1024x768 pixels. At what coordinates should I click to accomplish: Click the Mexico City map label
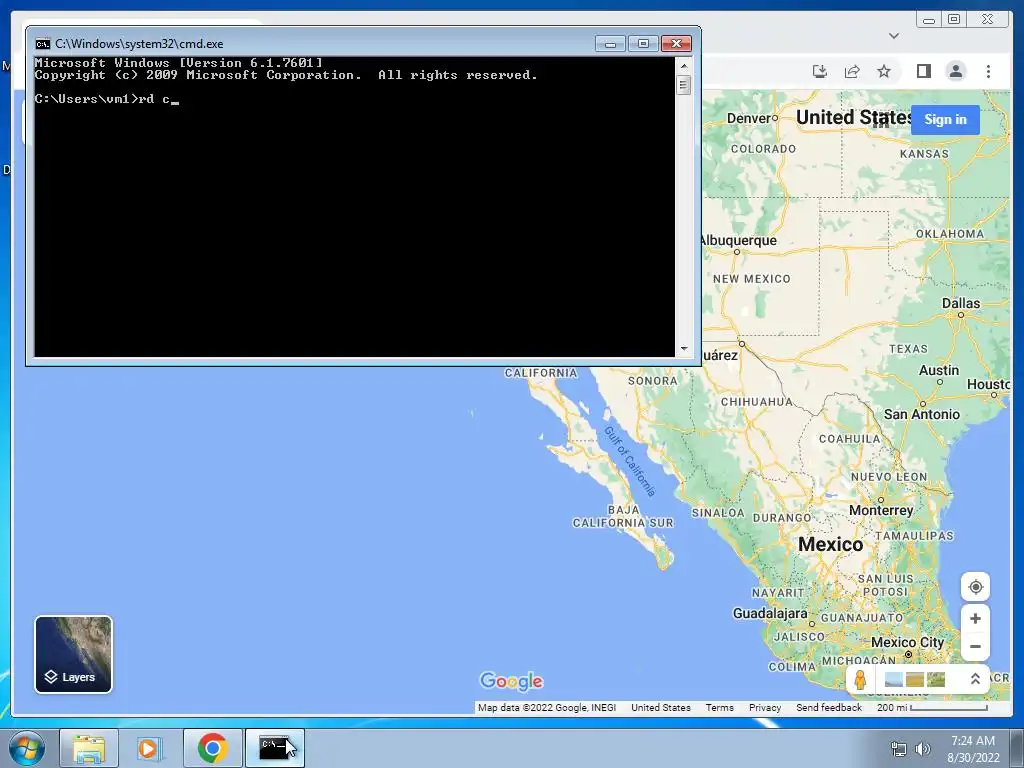907,642
